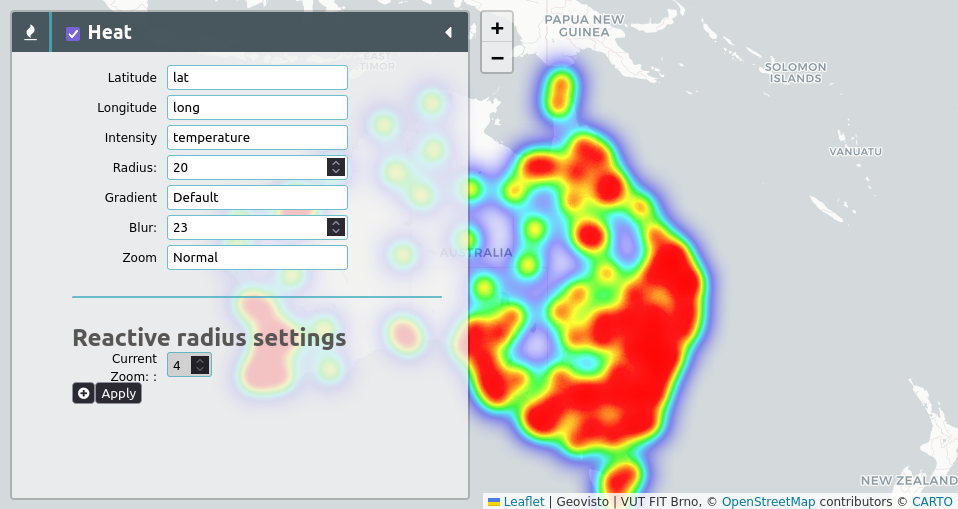Zoom out on the map
Screen dimensions: 958x509
(497, 58)
